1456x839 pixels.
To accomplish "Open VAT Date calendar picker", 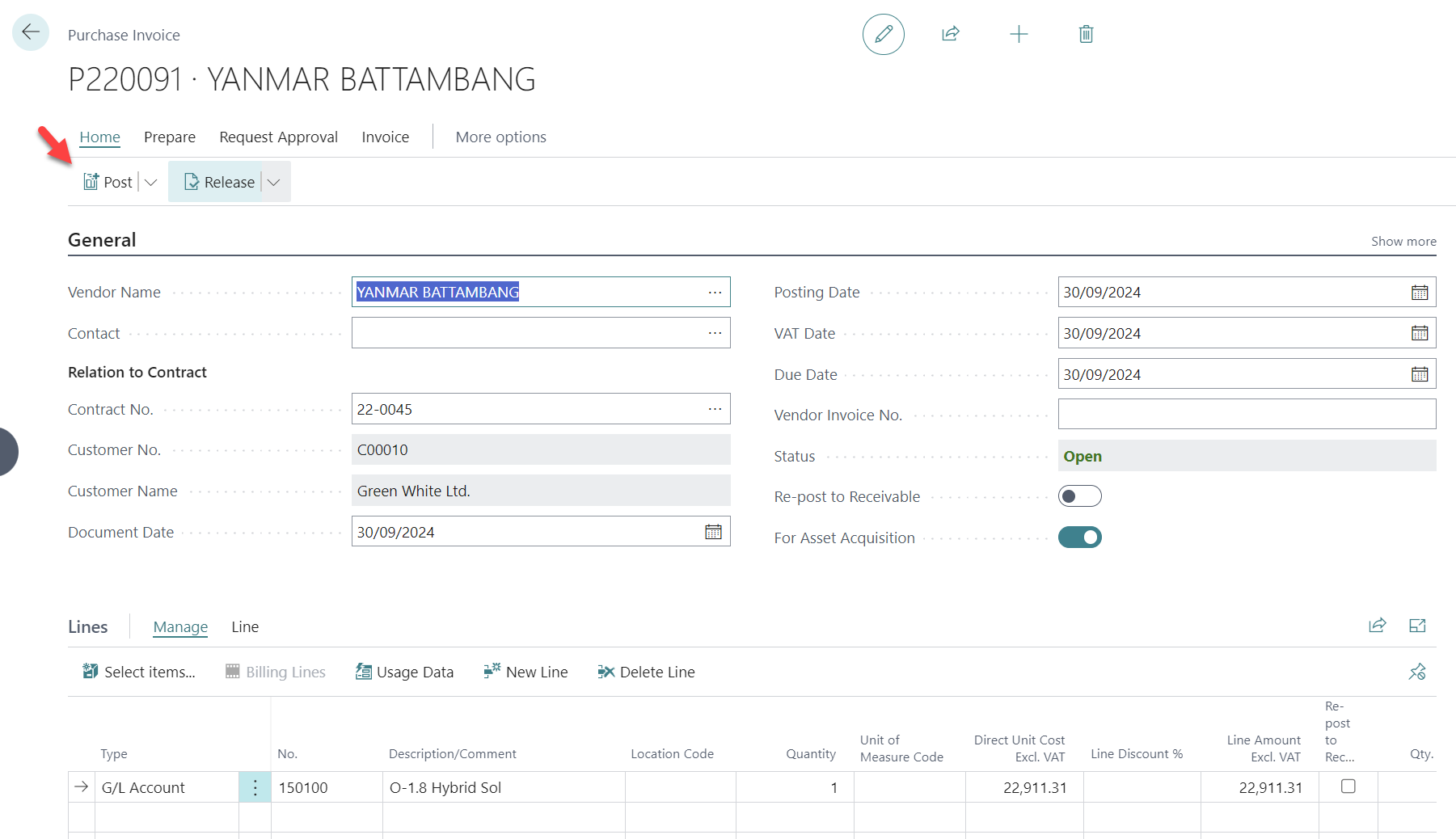I will tap(1420, 332).
